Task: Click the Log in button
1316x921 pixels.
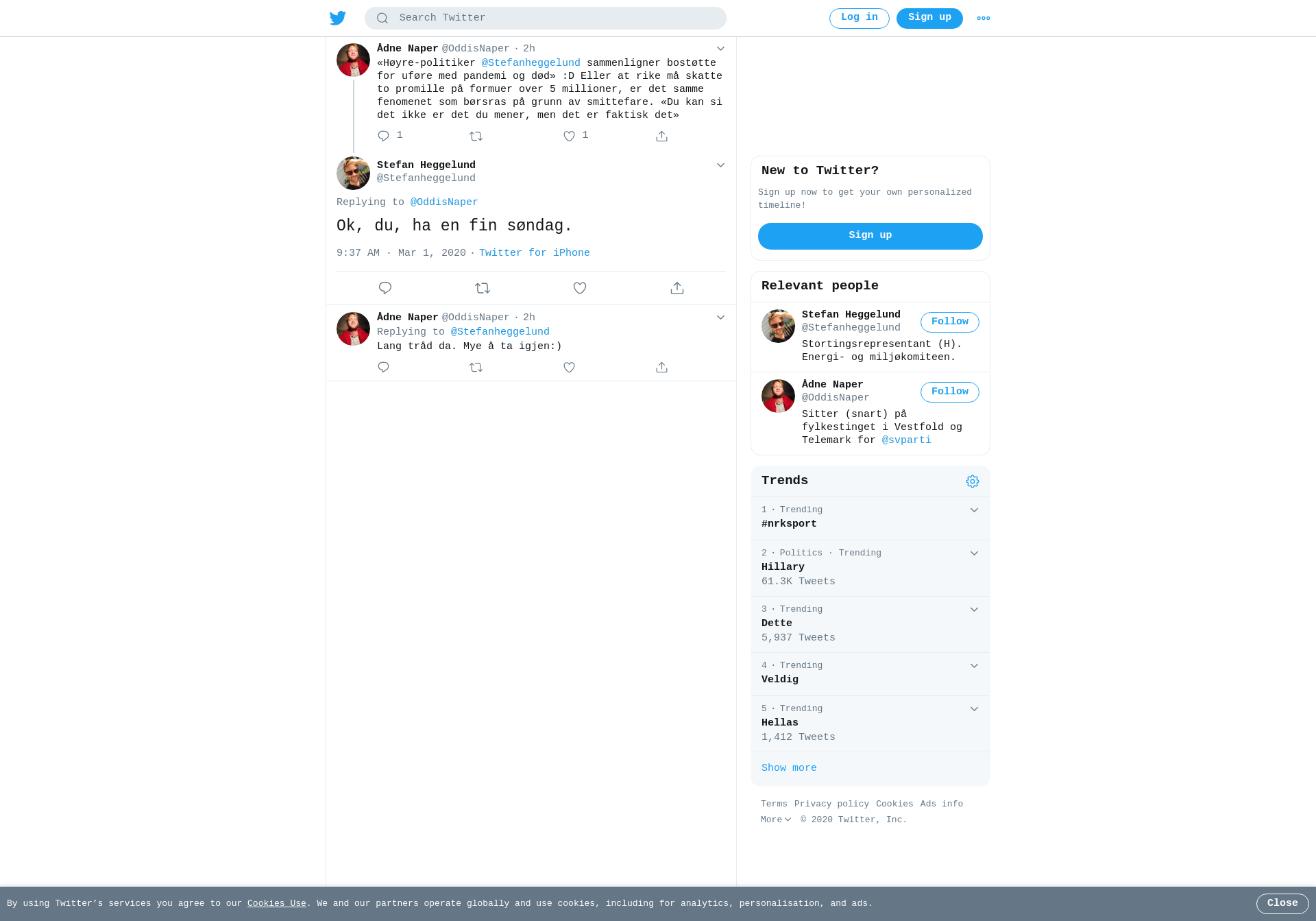Action: coord(860,19)
